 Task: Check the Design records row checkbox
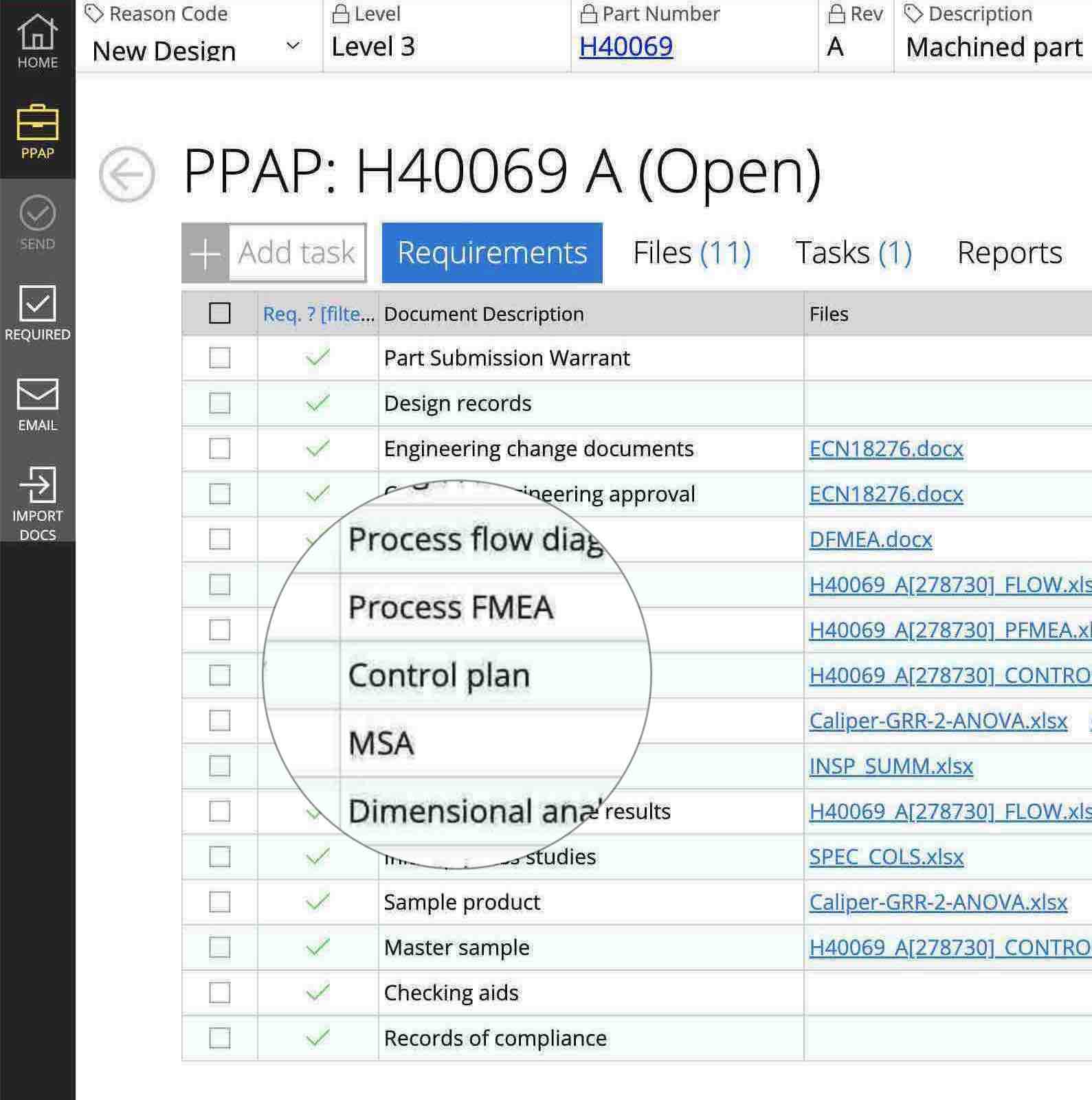(219, 403)
